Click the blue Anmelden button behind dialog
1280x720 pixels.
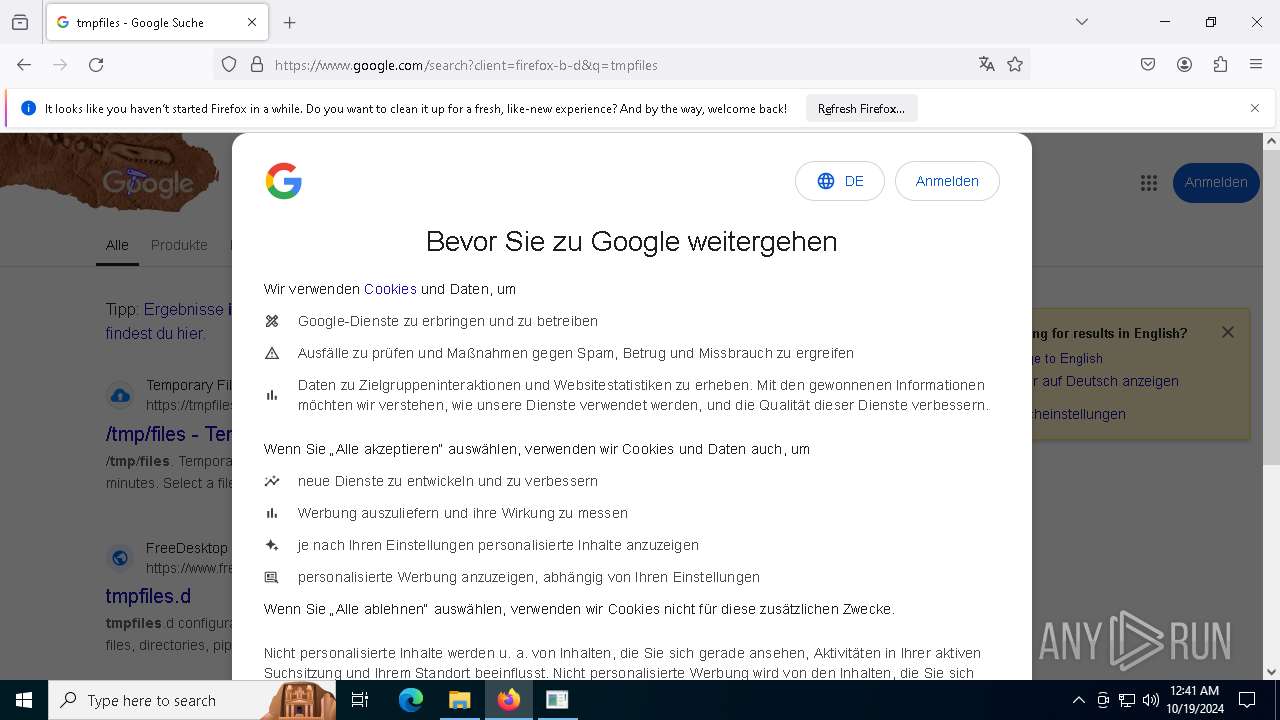point(1216,183)
